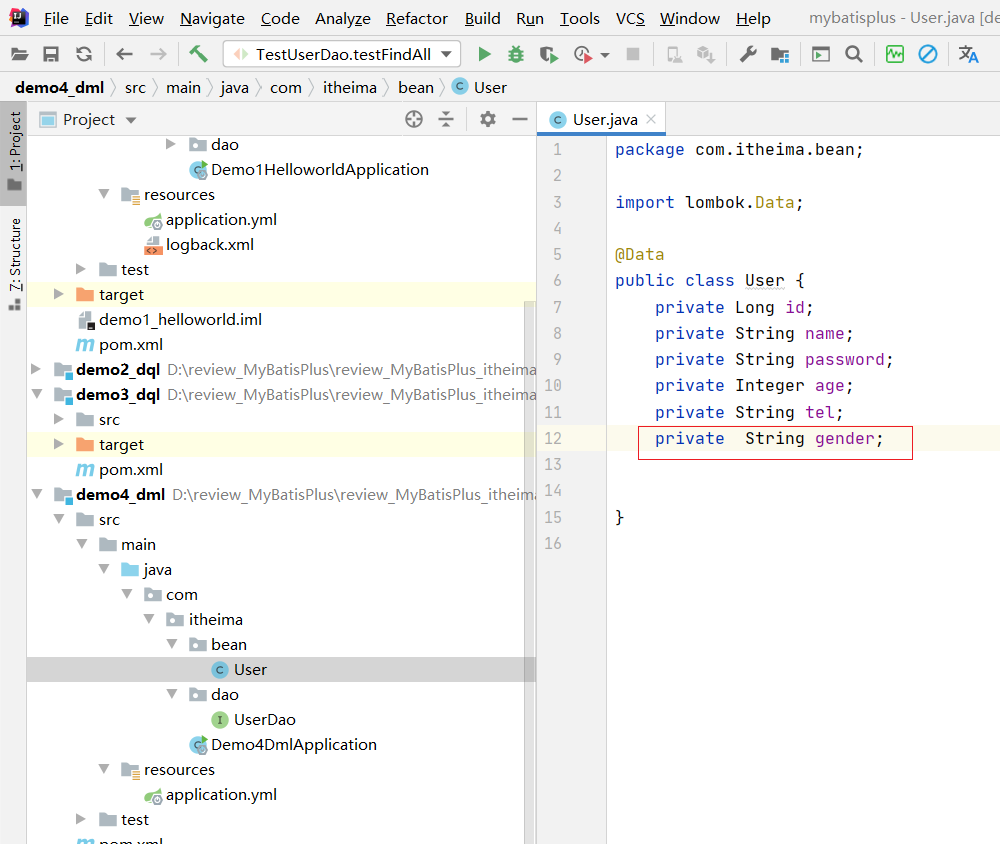Collapse the demo4_dml module node
Viewport: 1000px width, 844px height.
point(38,494)
